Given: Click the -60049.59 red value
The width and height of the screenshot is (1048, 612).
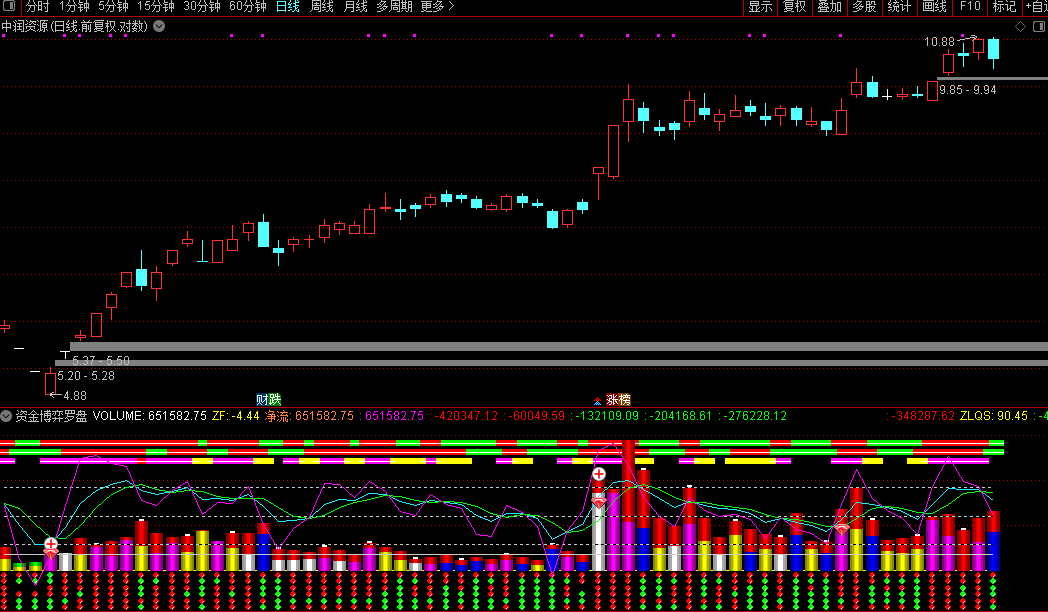Looking at the screenshot, I should [537, 416].
